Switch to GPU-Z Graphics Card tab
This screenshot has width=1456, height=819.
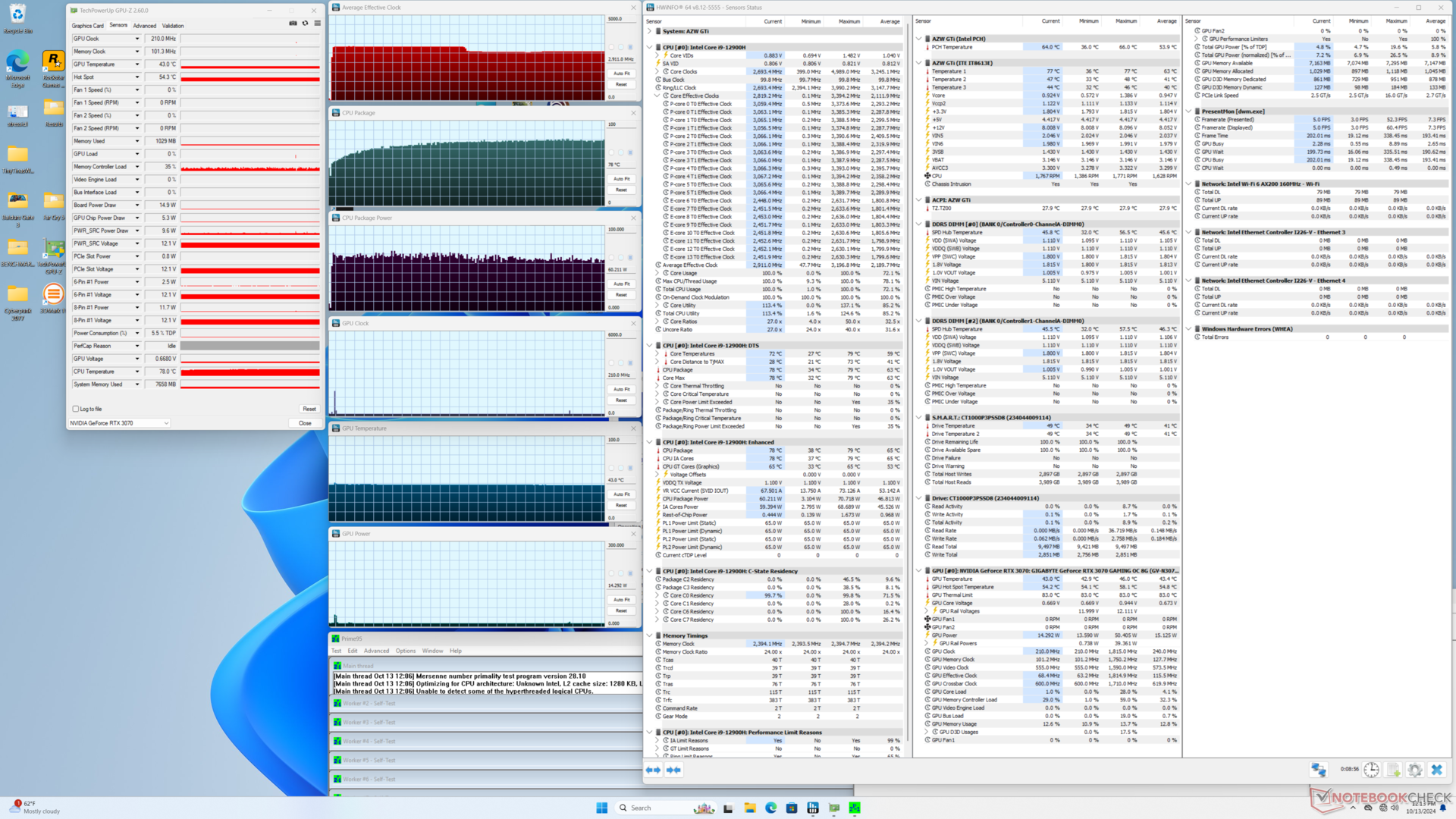pos(88,26)
